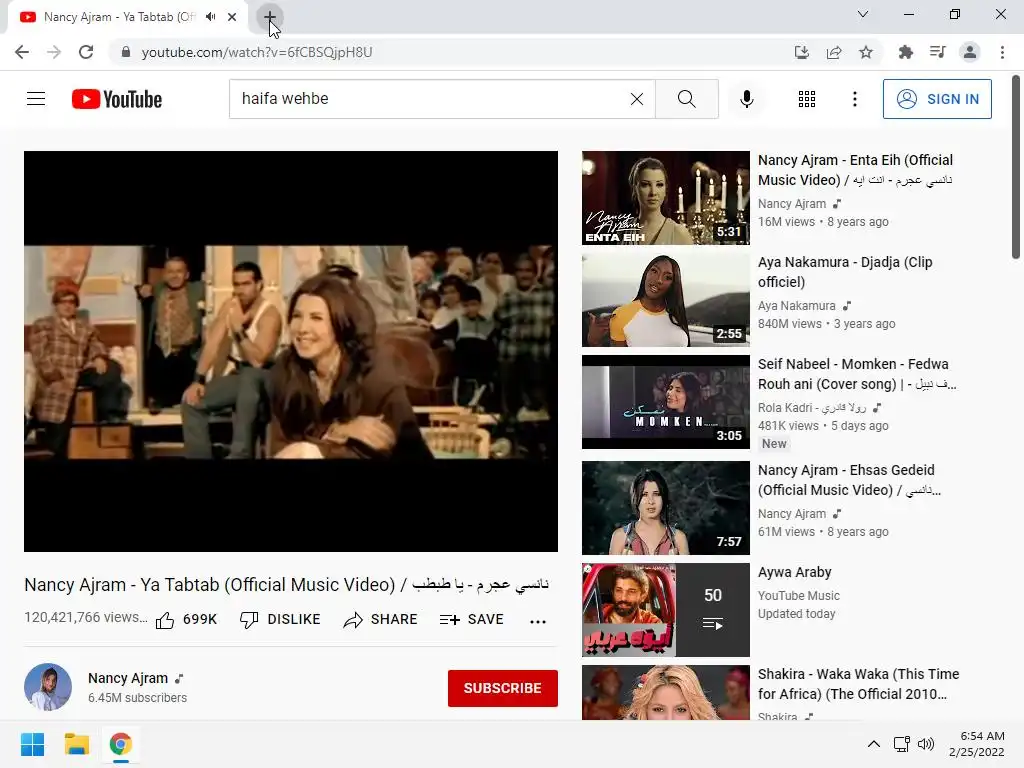
Task: Open Nancy Ajram - Ehsas Gedeid title
Action: pos(849,480)
